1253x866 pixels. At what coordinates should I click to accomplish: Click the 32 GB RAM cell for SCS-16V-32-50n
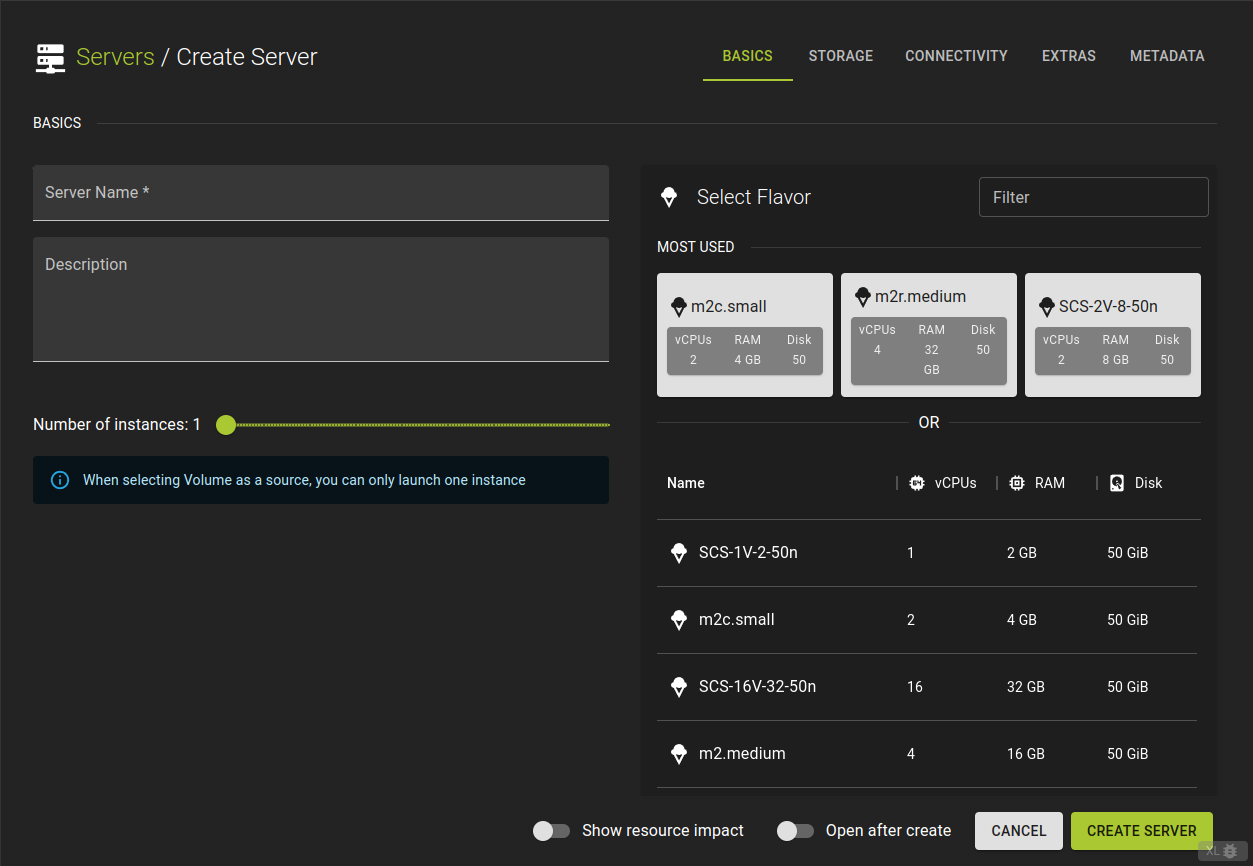[1026, 687]
